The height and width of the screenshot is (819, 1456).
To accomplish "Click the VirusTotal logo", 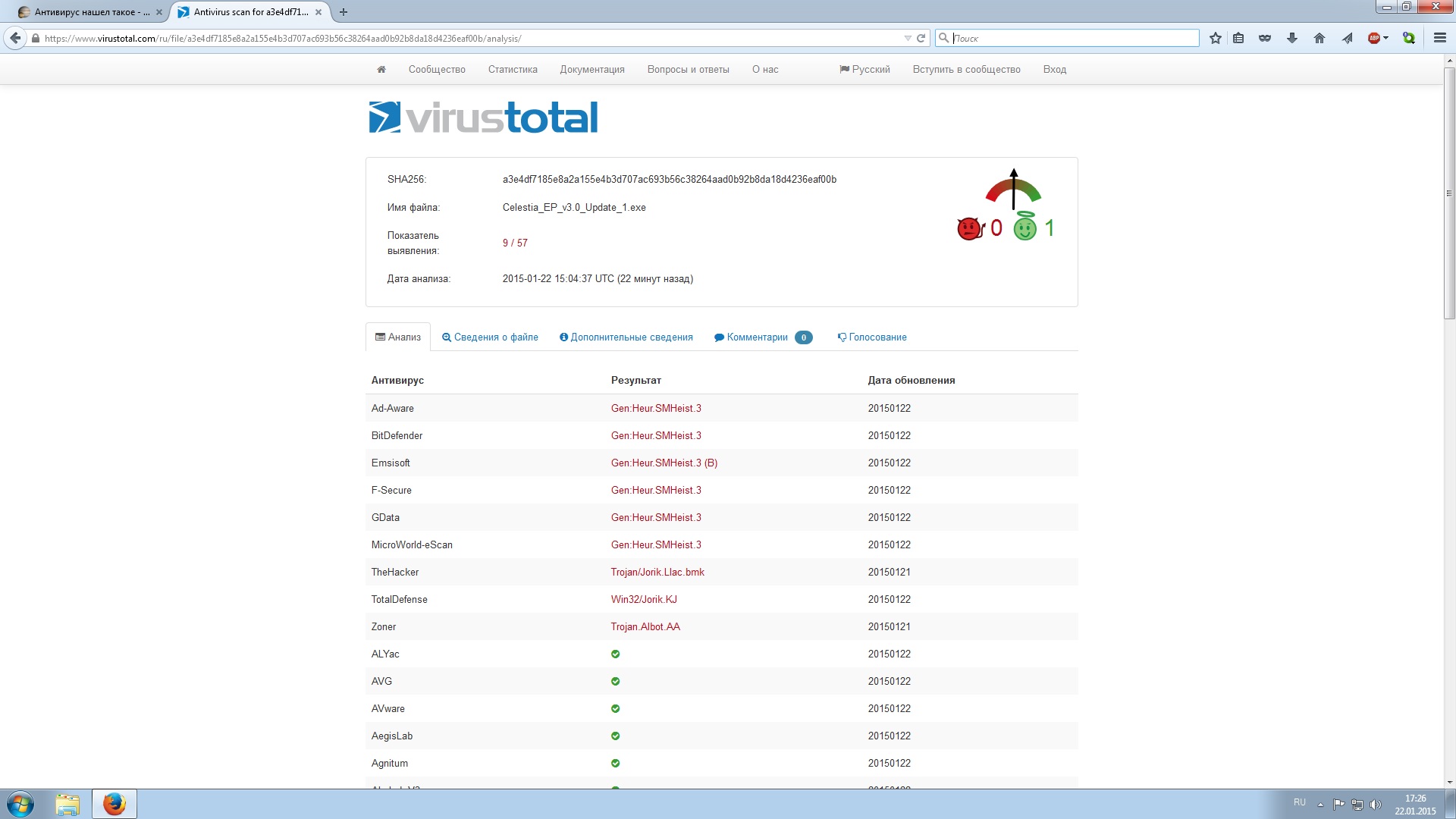I will (483, 118).
